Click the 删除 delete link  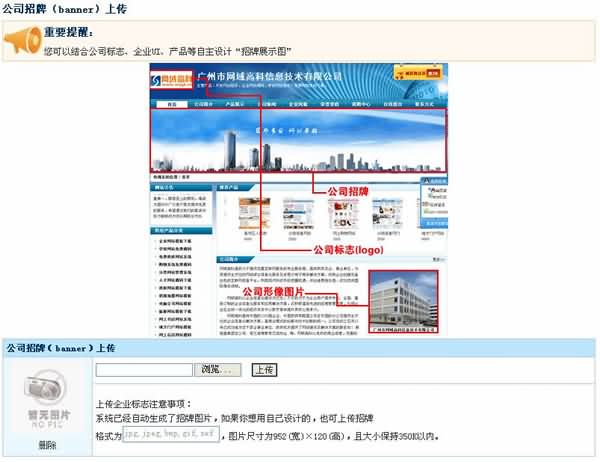click(46, 445)
